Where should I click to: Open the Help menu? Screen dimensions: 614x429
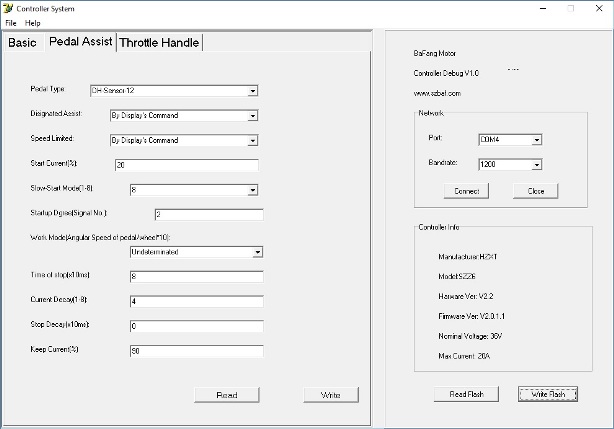33,23
